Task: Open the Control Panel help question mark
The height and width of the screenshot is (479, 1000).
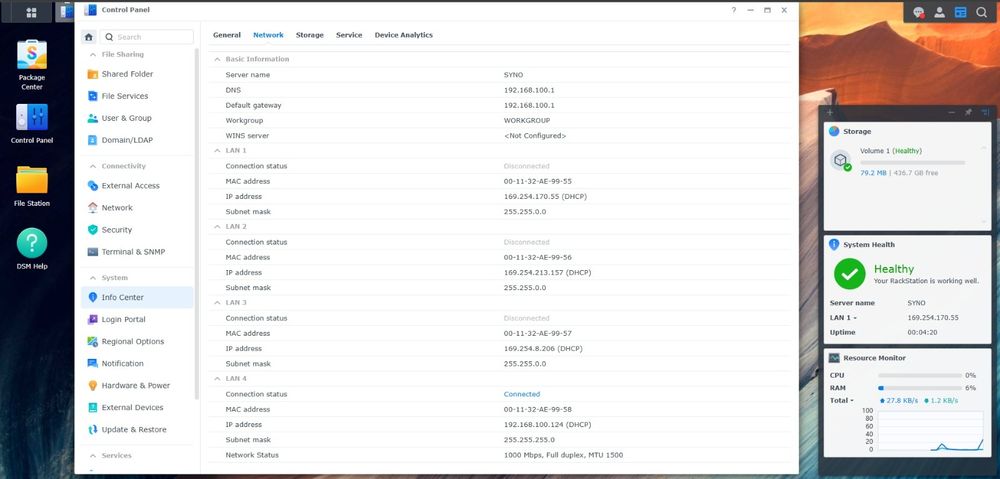Action: click(734, 10)
